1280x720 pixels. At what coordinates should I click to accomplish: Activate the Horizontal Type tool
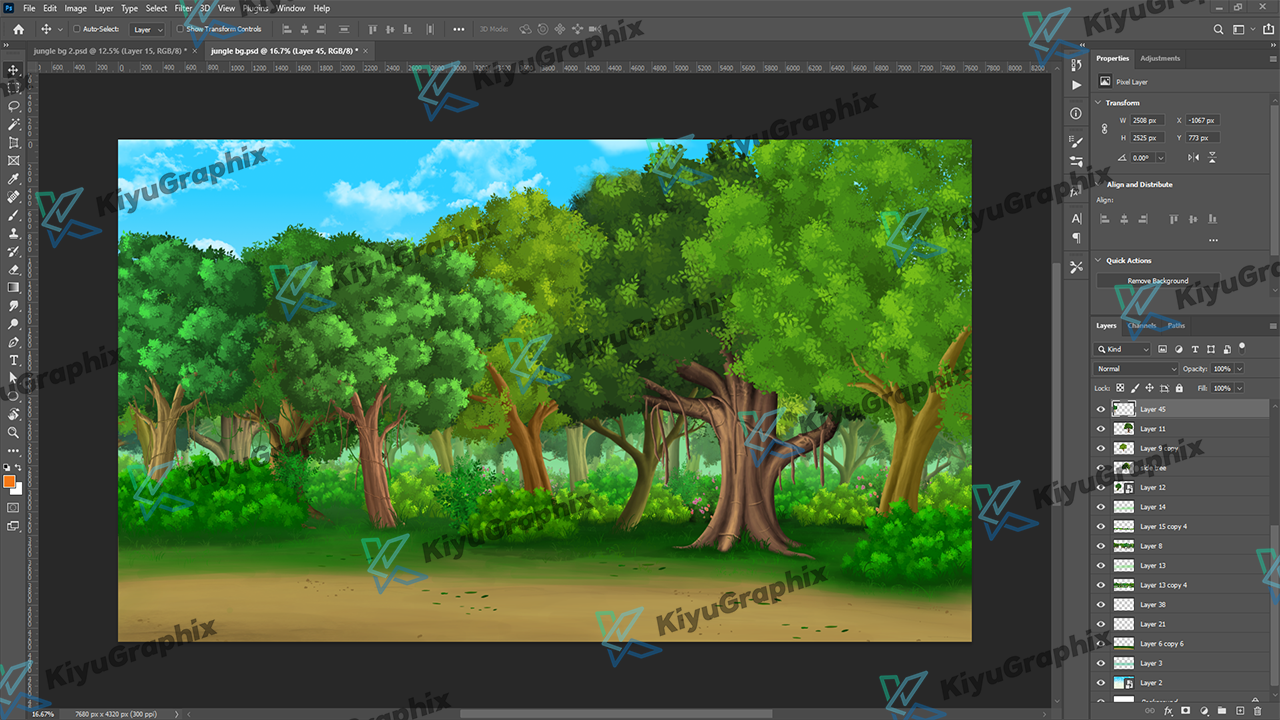14,360
